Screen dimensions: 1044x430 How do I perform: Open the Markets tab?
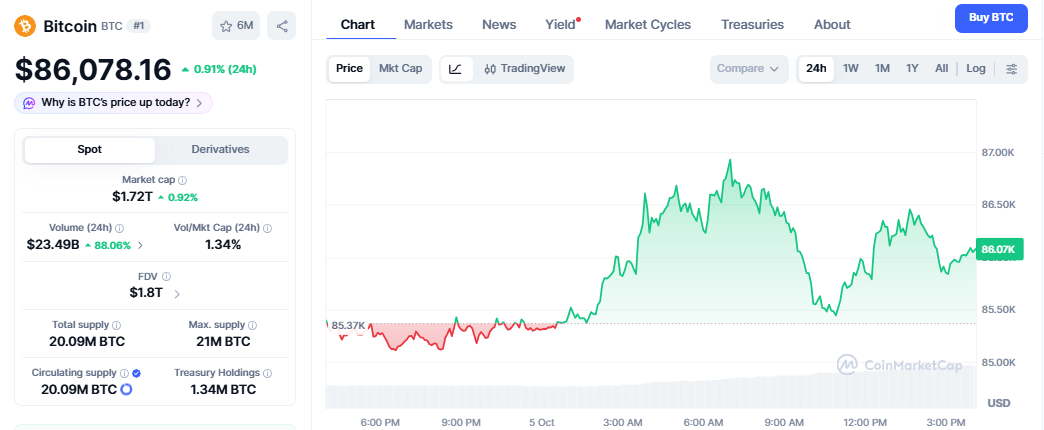point(428,25)
